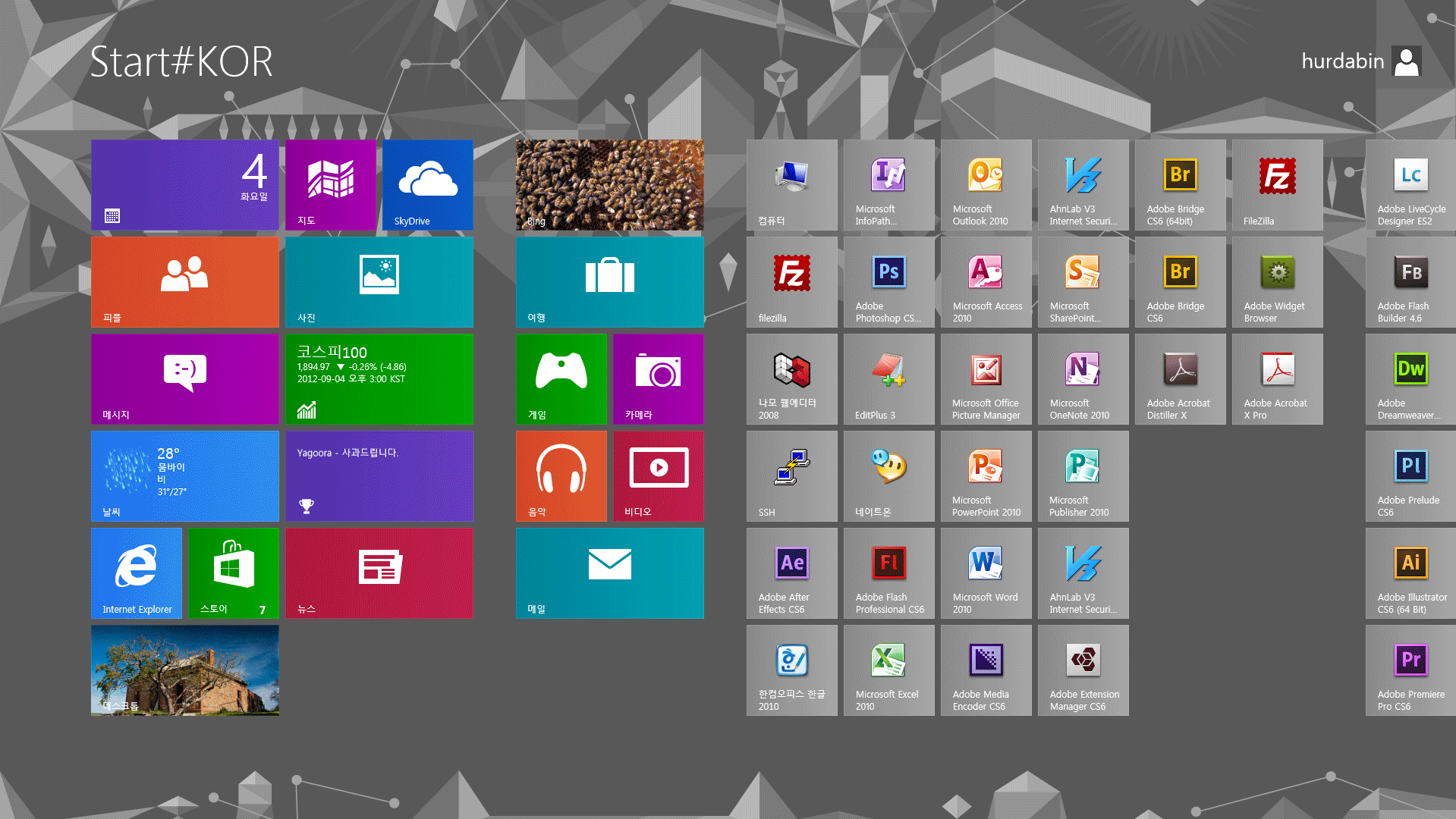Open Internet Explorer tile
The width and height of the screenshot is (1456, 819).
click(x=137, y=573)
